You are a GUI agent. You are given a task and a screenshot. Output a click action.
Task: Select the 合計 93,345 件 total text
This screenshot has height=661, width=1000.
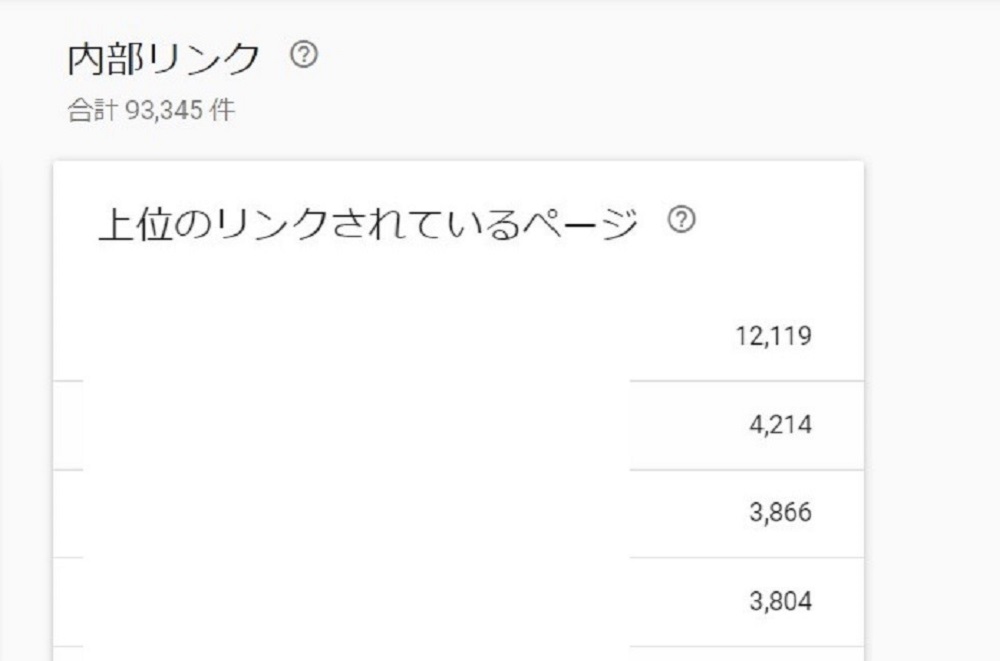pyautogui.click(x=151, y=110)
